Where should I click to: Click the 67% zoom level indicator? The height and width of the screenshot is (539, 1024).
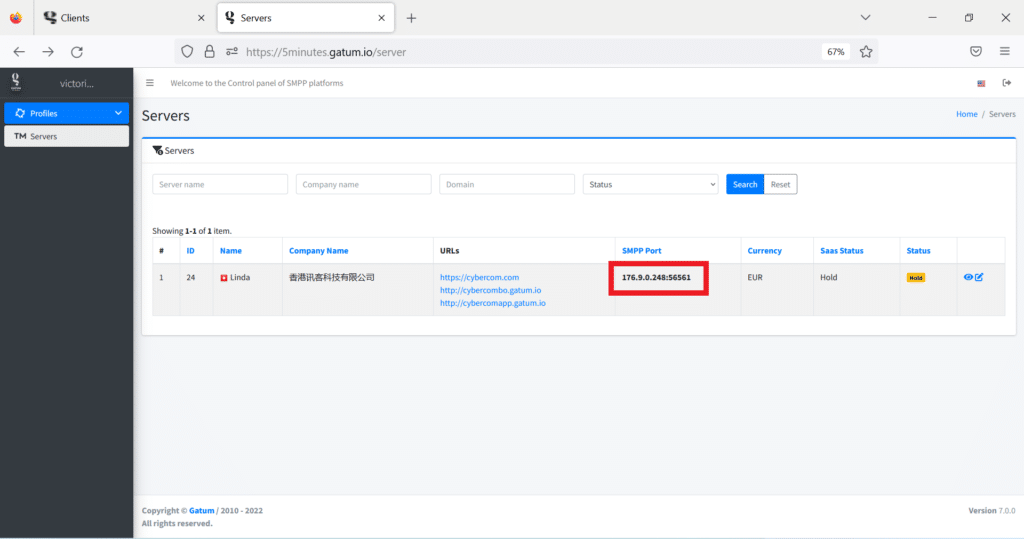836,52
